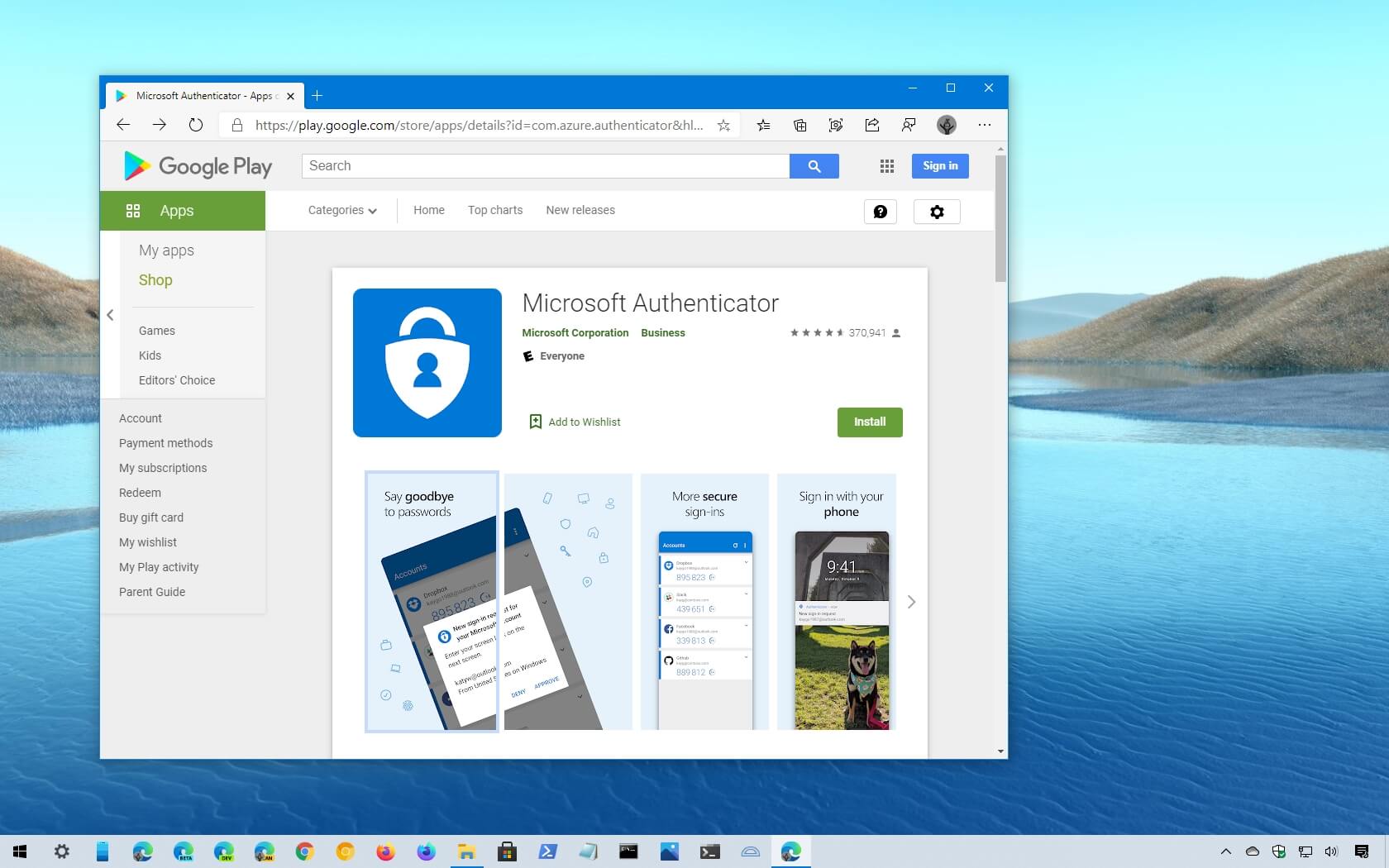This screenshot has height=868, width=1389.
Task: Click the search magnifier button in Play search bar
Action: point(814,166)
